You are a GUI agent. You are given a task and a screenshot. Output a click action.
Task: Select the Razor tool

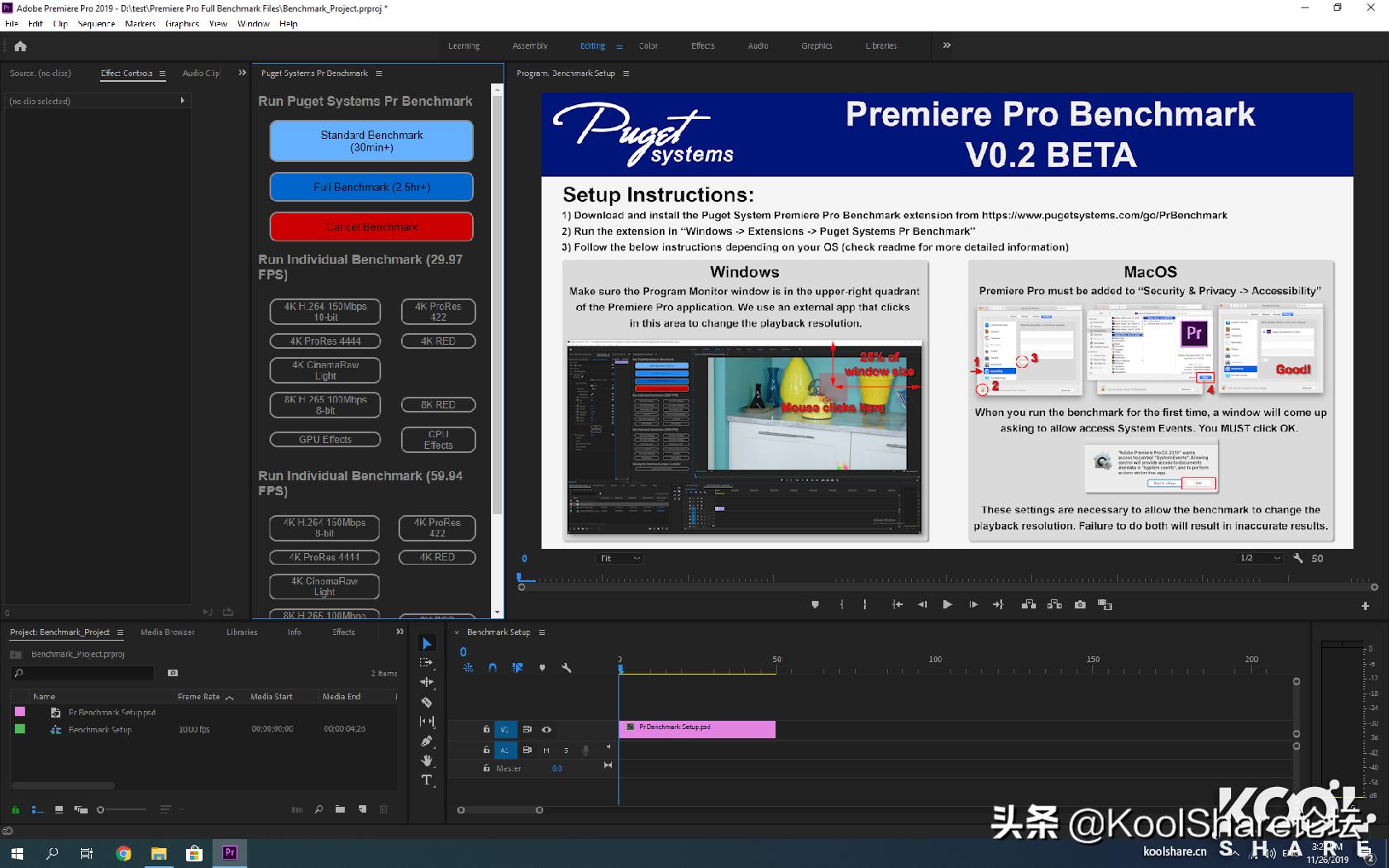coord(427,702)
